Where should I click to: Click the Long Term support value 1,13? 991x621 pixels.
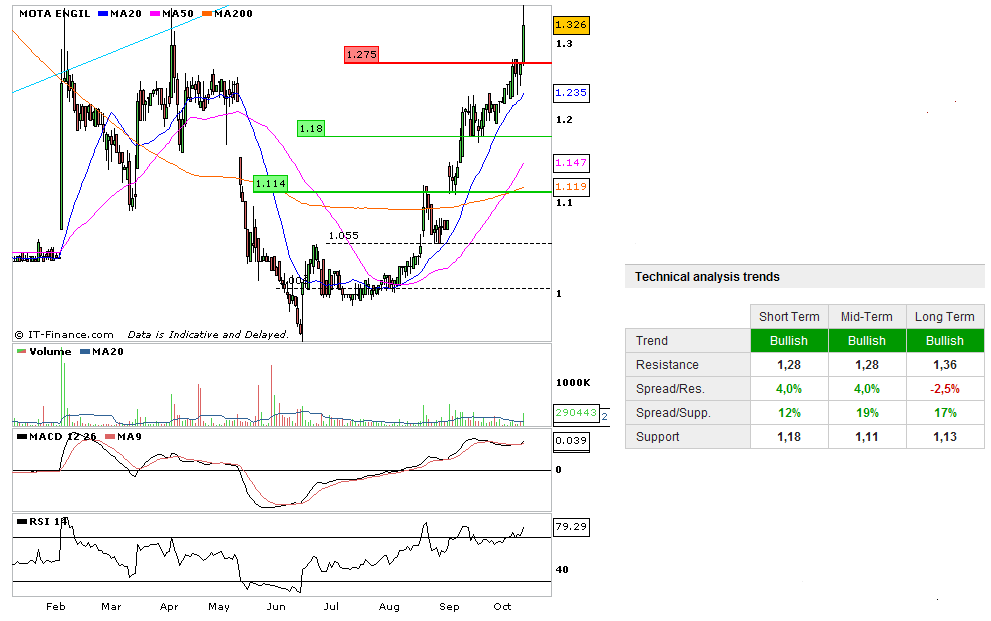click(945, 437)
